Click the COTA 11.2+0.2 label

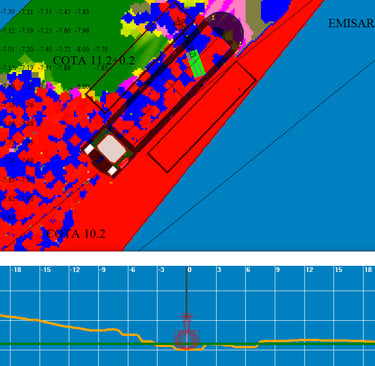[x=94, y=60]
